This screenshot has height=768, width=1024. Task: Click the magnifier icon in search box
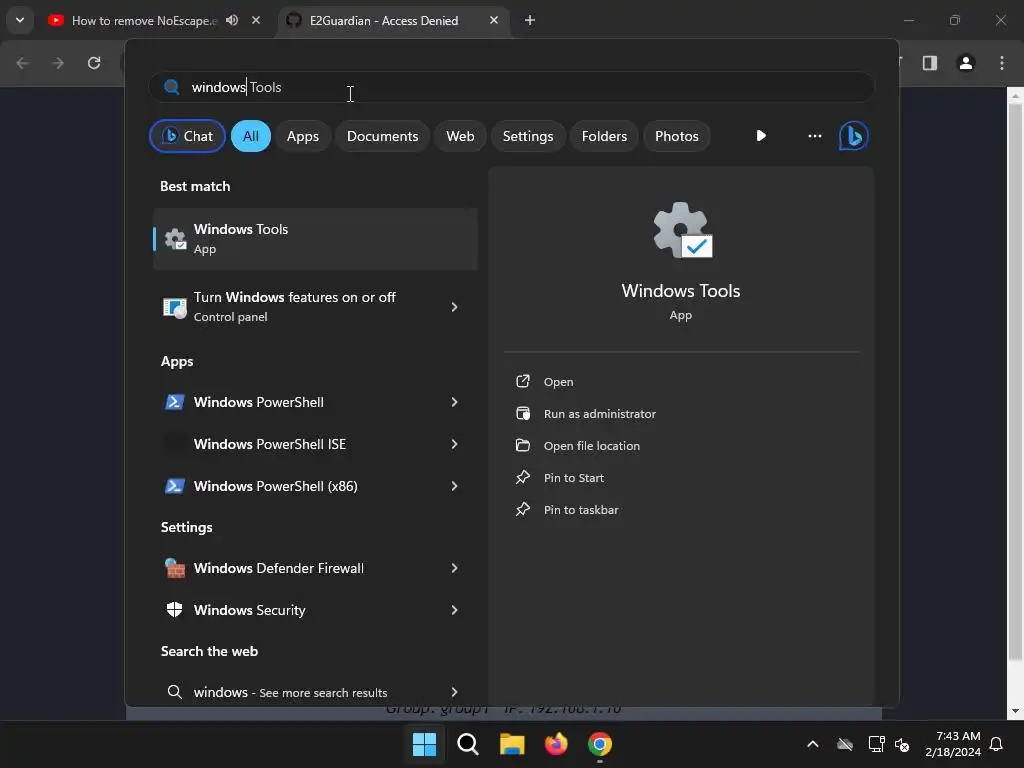[x=172, y=87]
